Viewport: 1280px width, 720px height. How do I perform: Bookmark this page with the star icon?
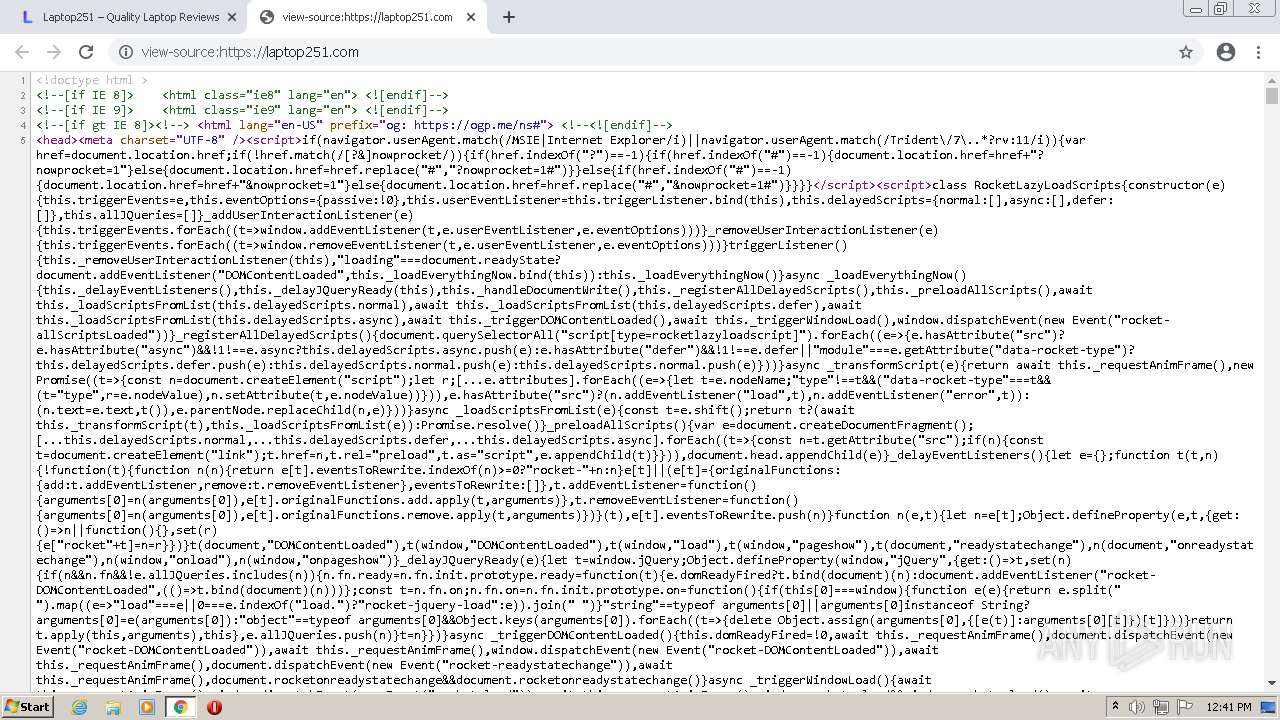[1186, 52]
